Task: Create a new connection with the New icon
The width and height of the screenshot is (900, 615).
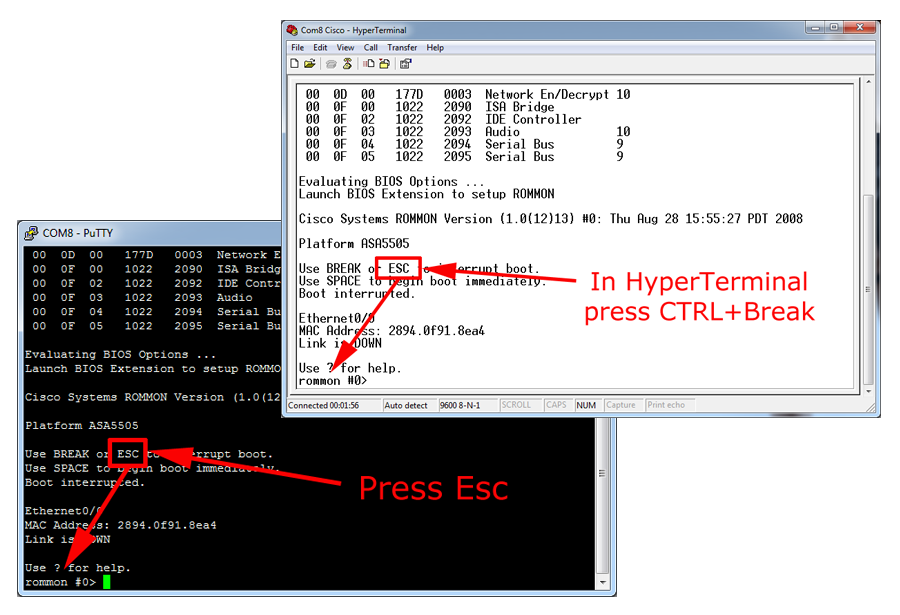Action: [295, 63]
